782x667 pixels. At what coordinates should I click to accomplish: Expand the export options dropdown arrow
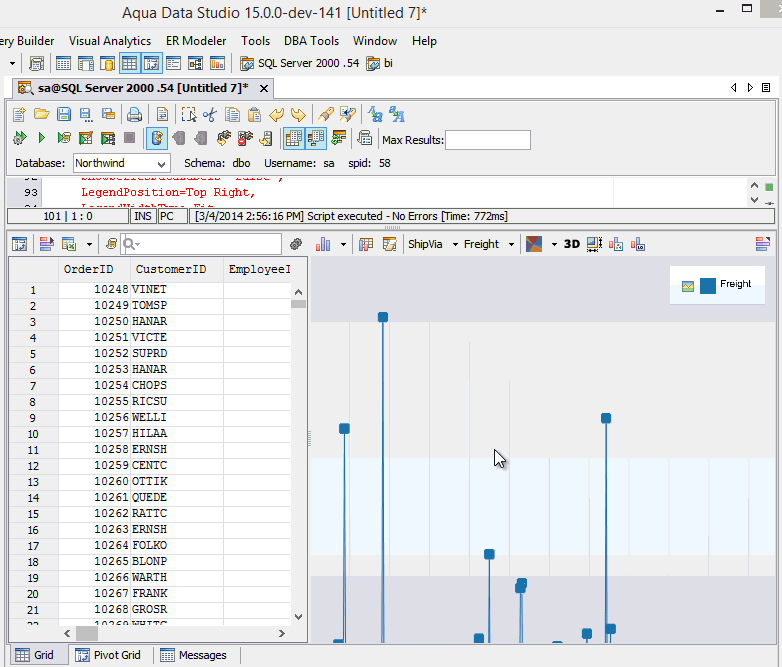pyautogui.click(x=89, y=244)
